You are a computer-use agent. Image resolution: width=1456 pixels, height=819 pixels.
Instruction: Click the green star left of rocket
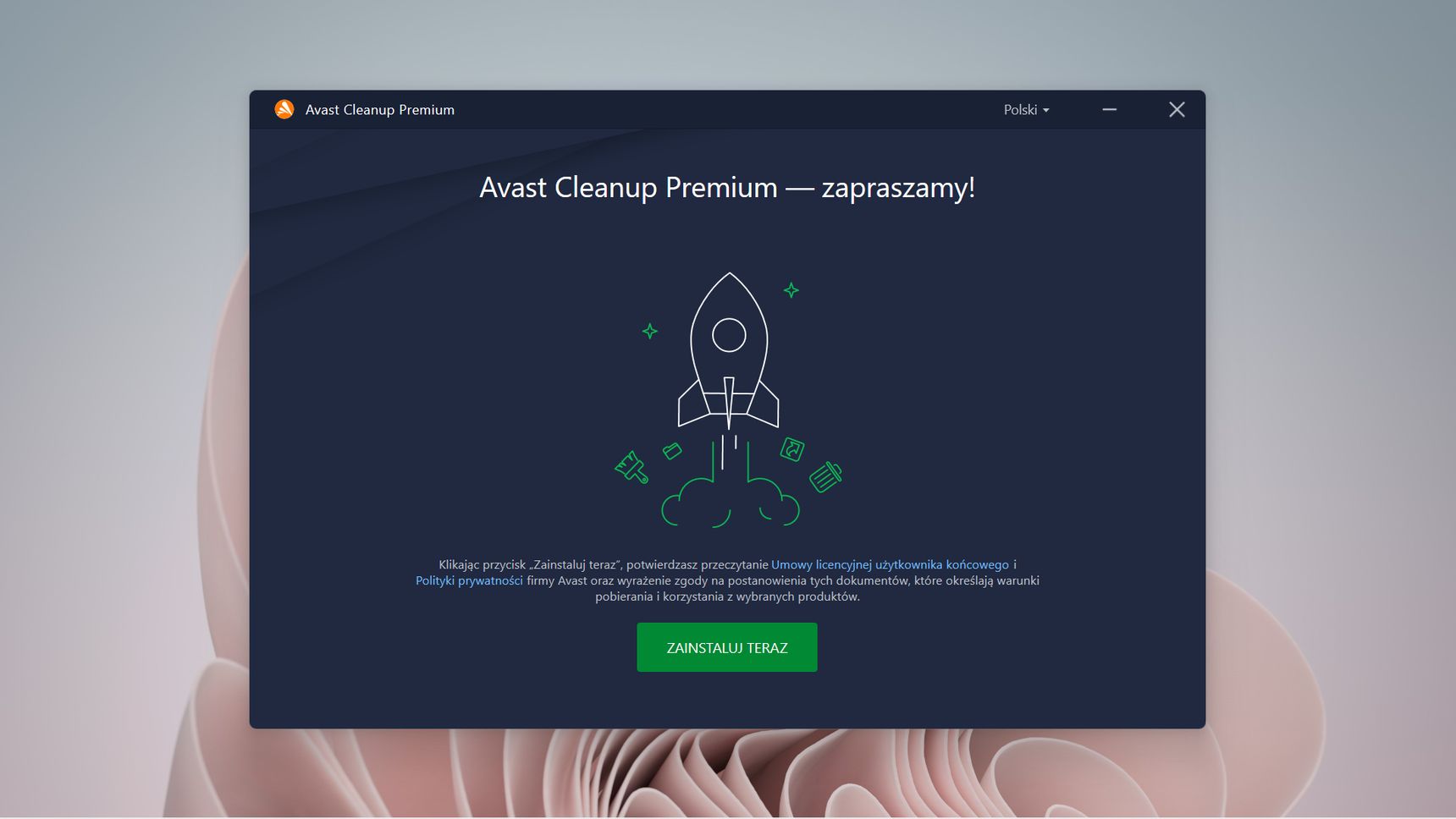650,331
